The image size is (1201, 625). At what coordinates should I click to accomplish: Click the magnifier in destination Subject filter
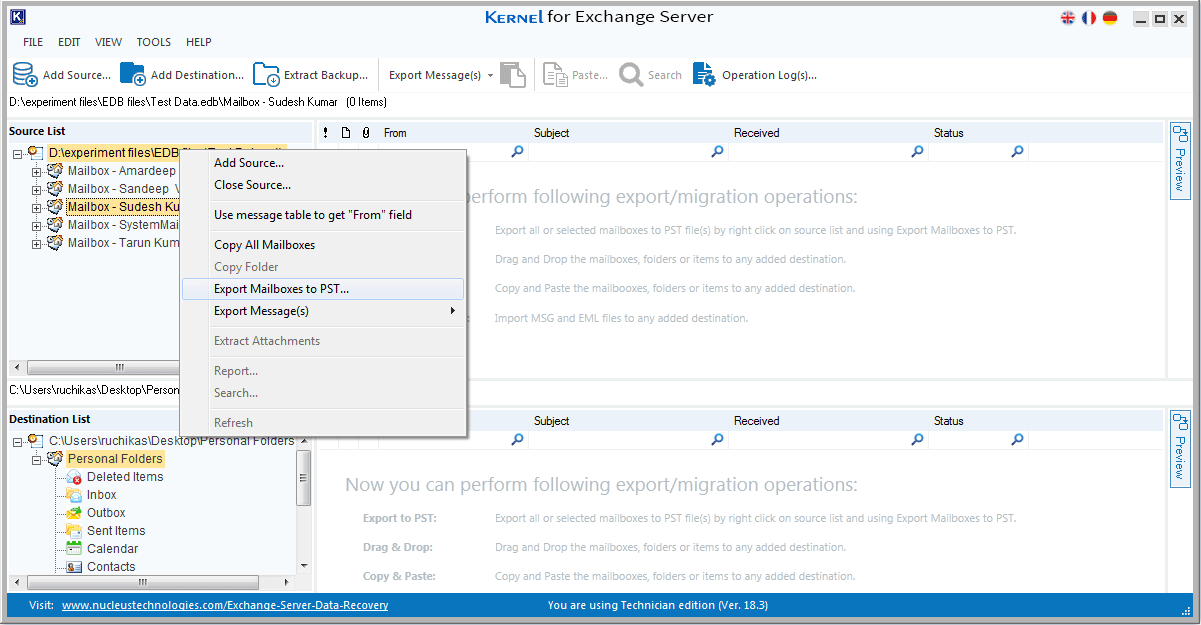(x=717, y=439)
